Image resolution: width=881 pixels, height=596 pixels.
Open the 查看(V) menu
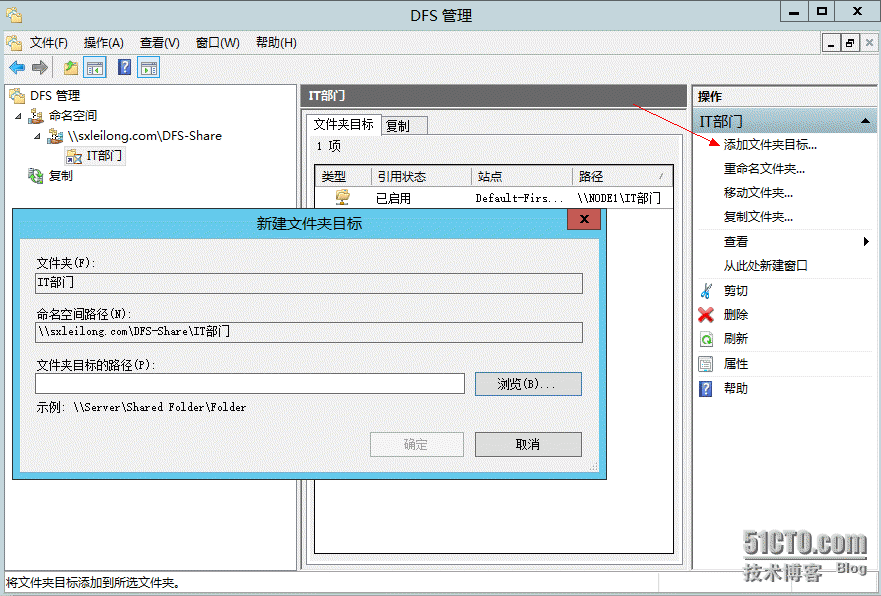coord(160,43)
